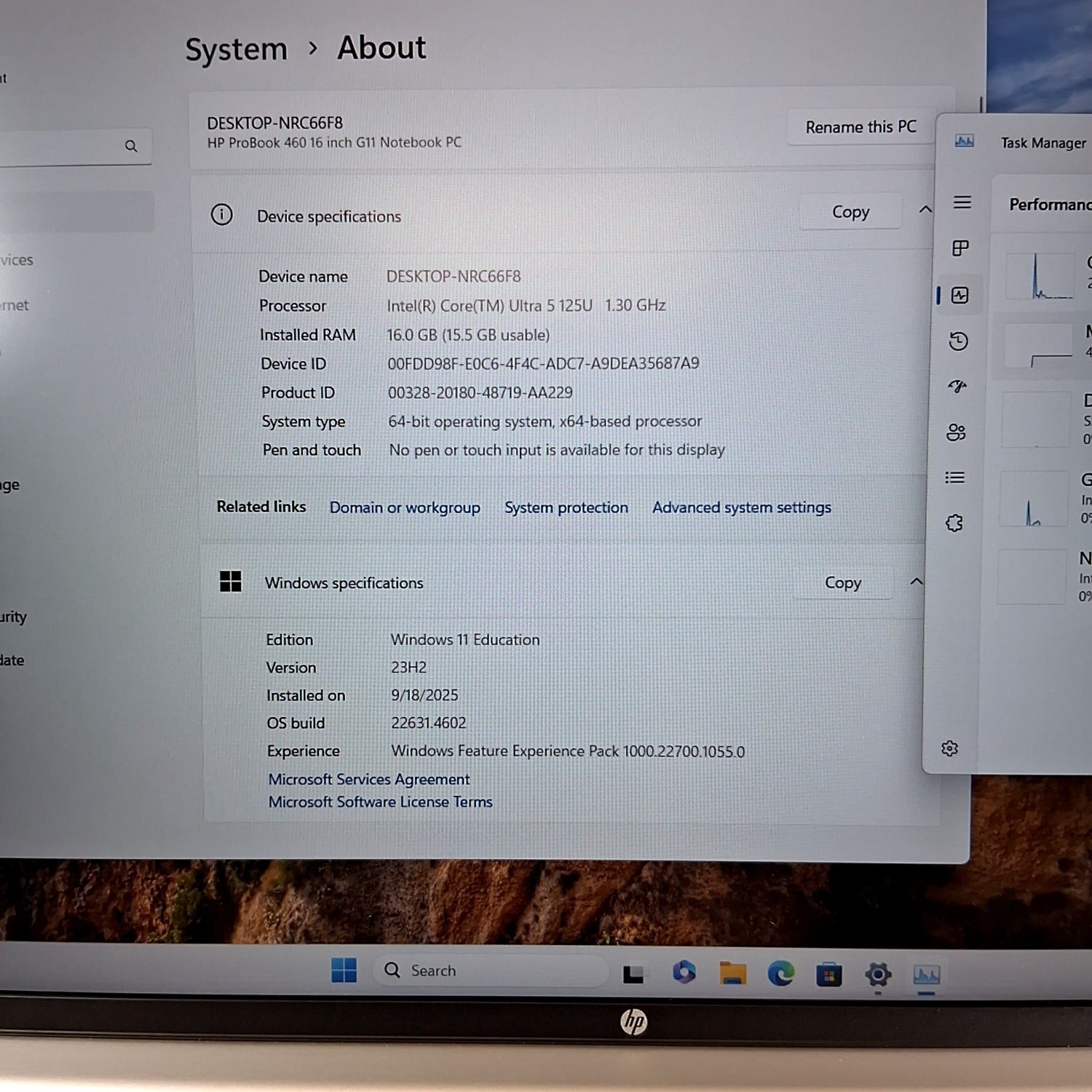1092x1092 pixels.
Task: Collapse the Device specifications section
Action: point(925,210)
